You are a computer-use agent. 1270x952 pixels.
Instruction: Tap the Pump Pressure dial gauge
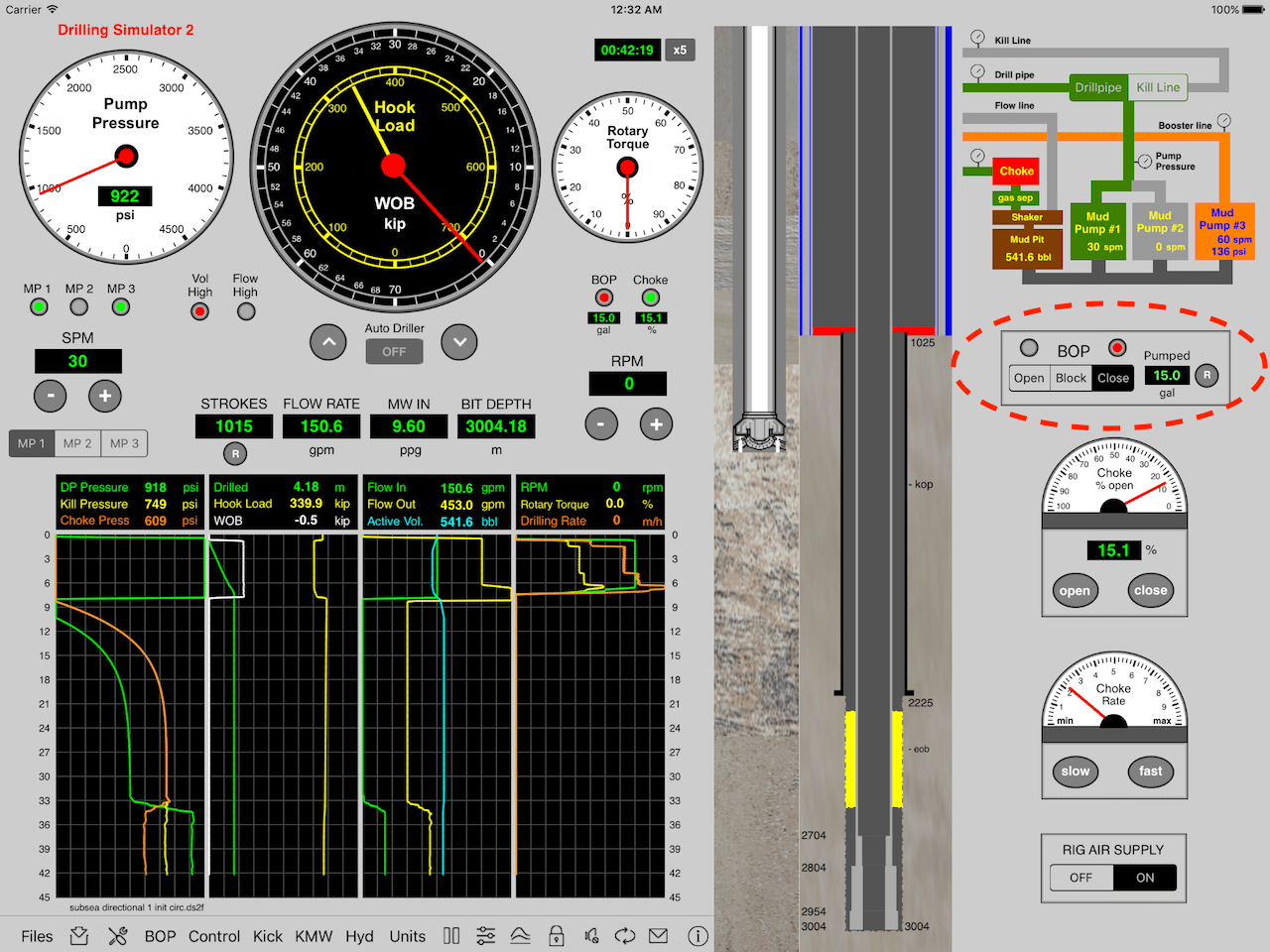(x=126, y=157)
